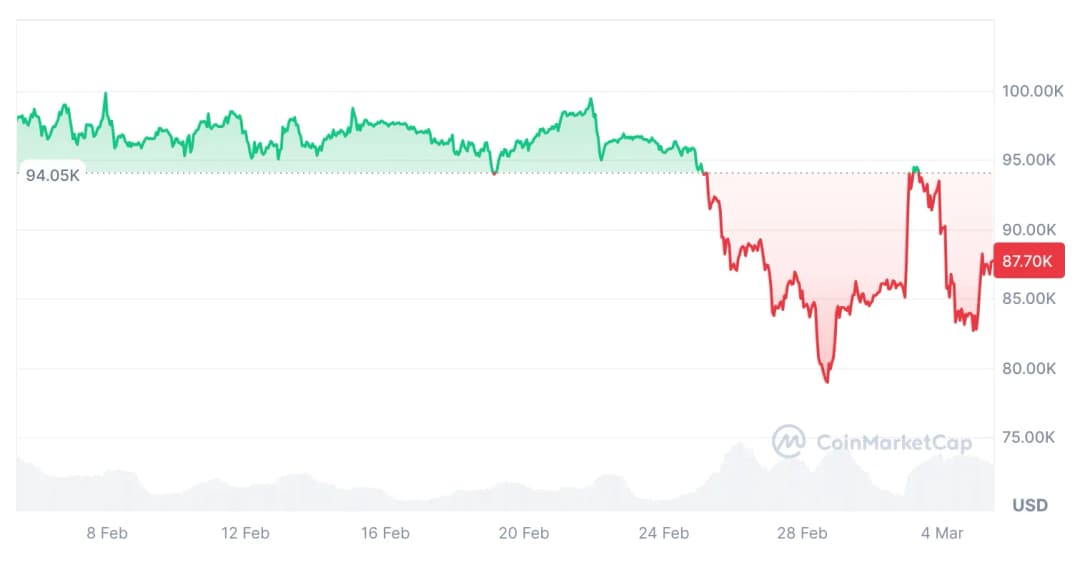
Task: Click the 75.00K price axis label
Action: click(1030, 437)
